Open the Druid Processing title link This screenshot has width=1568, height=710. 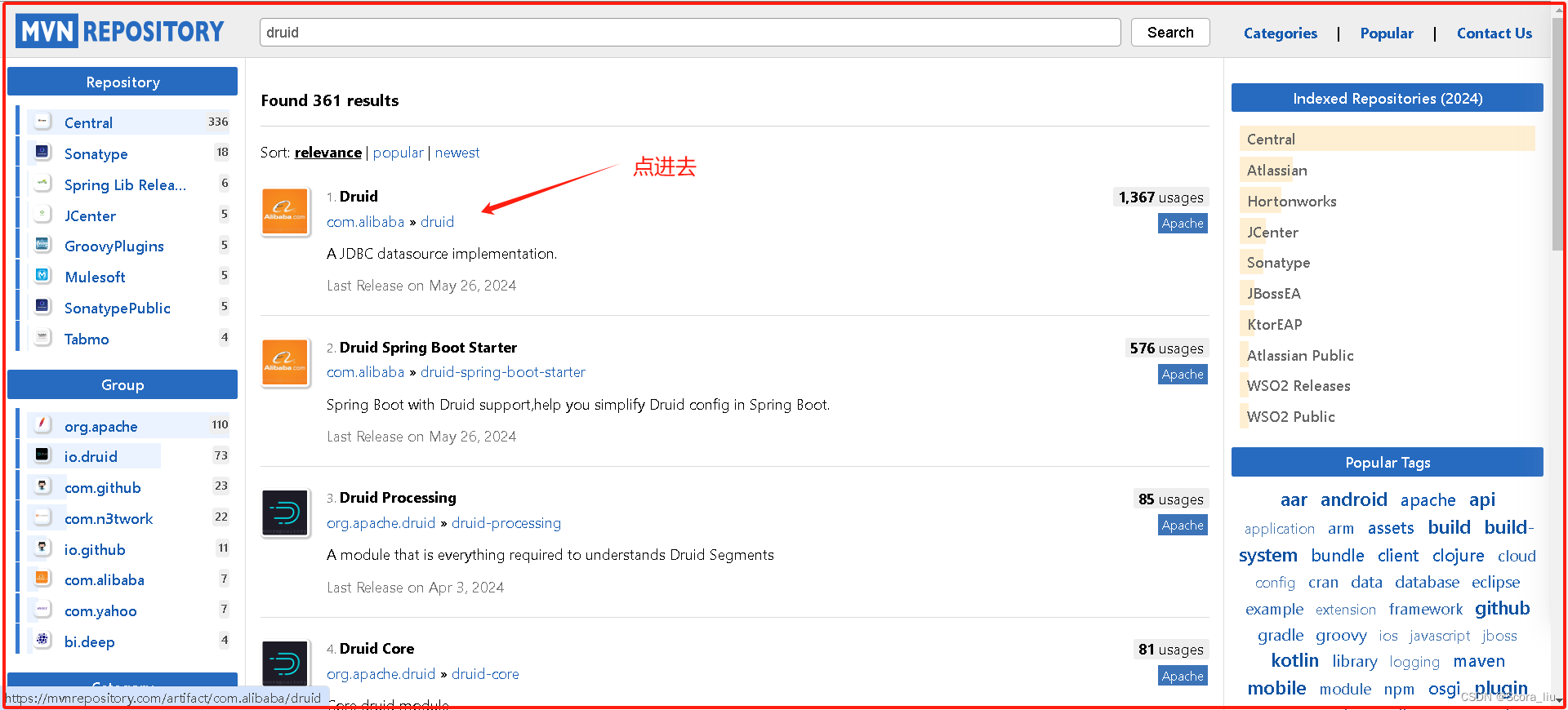[x=398, y=498]
